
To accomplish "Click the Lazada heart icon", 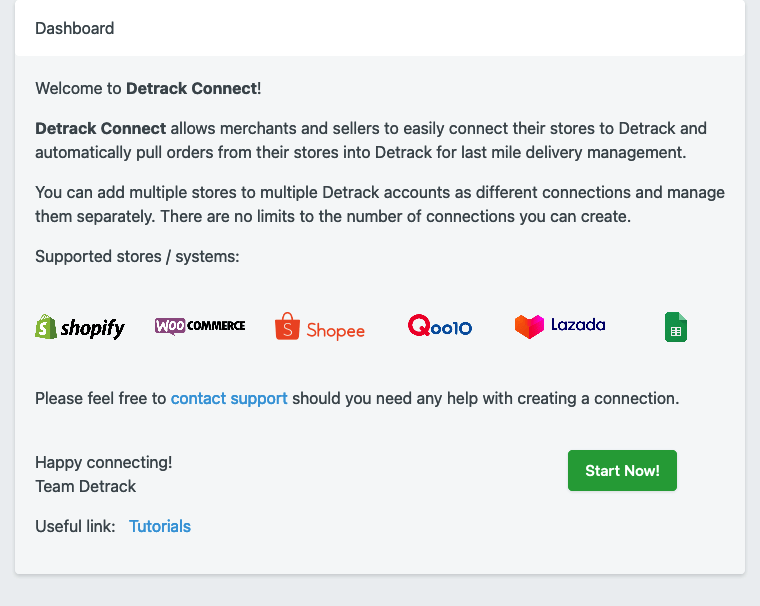I will (x=529, y=326).
